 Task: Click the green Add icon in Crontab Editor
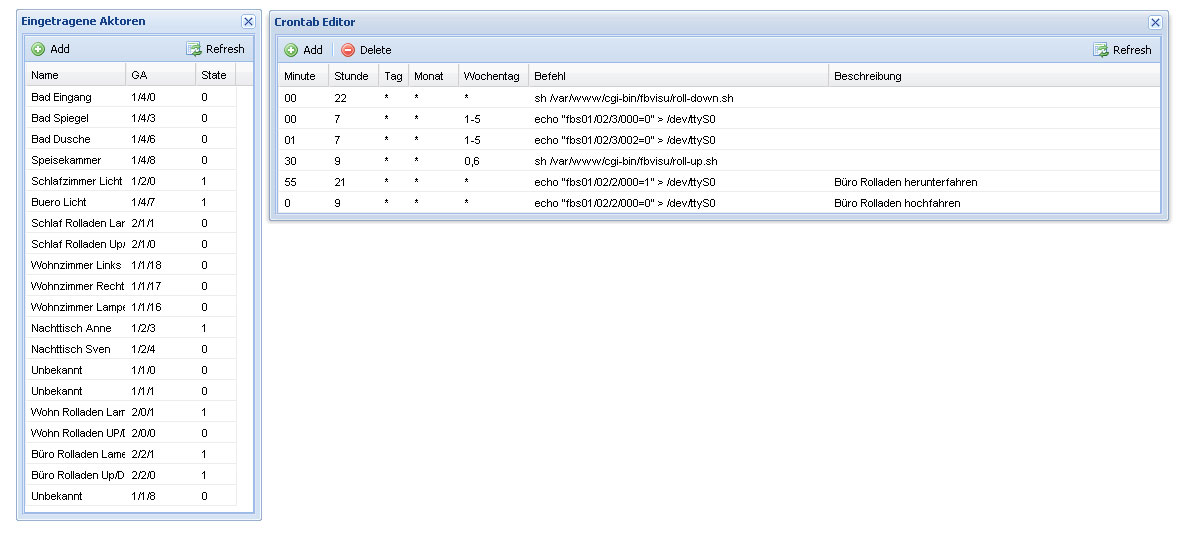291,50
